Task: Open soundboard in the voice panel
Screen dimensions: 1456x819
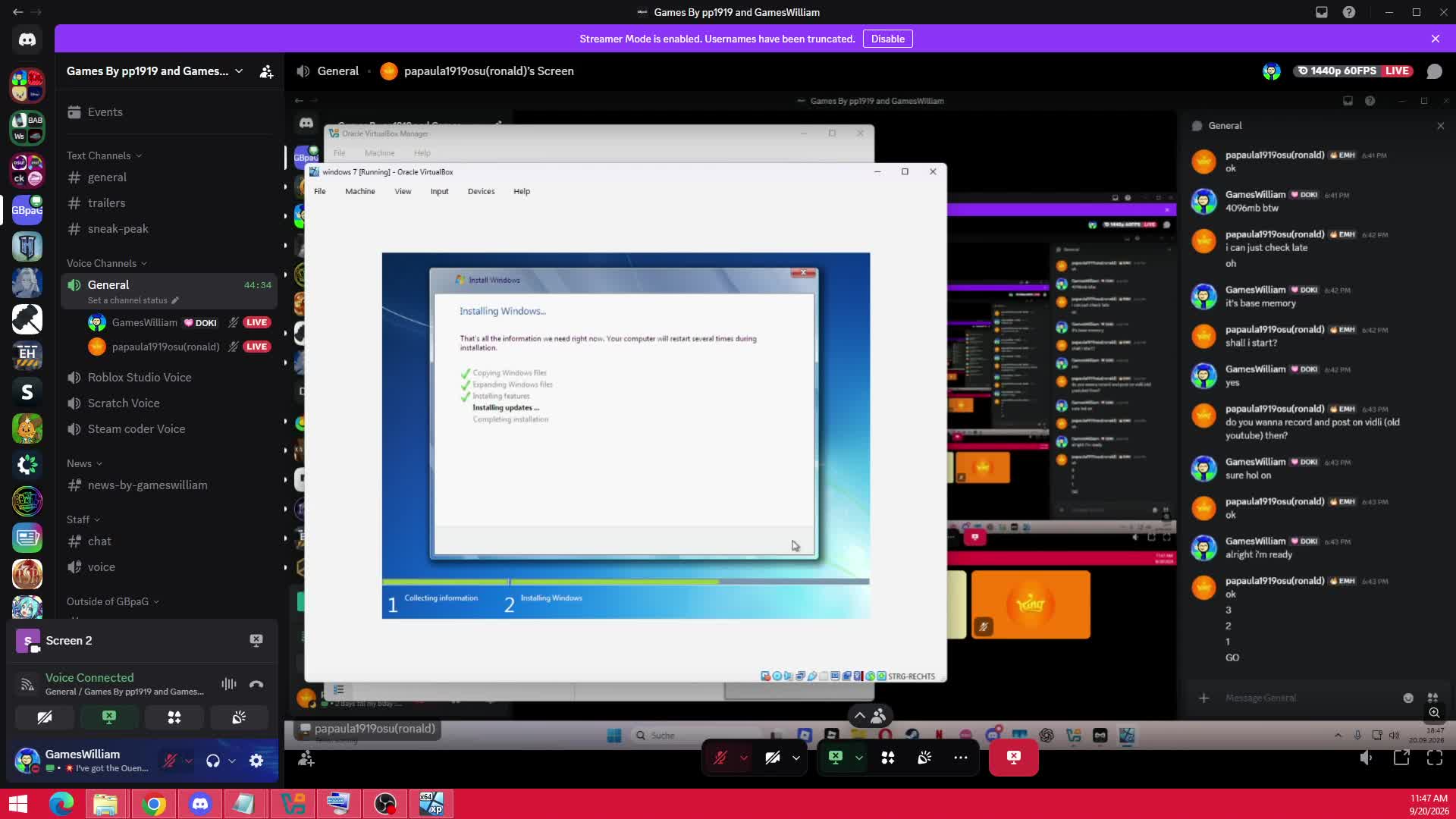Action: [x=239, y=717]
